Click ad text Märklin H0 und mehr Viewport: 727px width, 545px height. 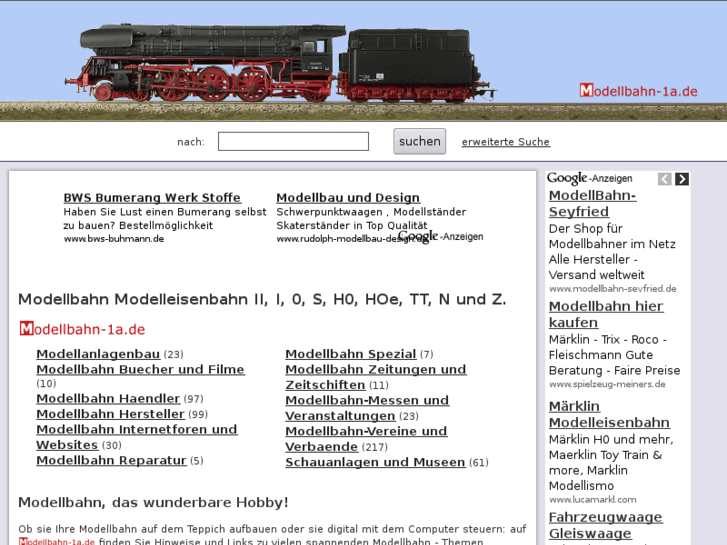click(611, 462)
